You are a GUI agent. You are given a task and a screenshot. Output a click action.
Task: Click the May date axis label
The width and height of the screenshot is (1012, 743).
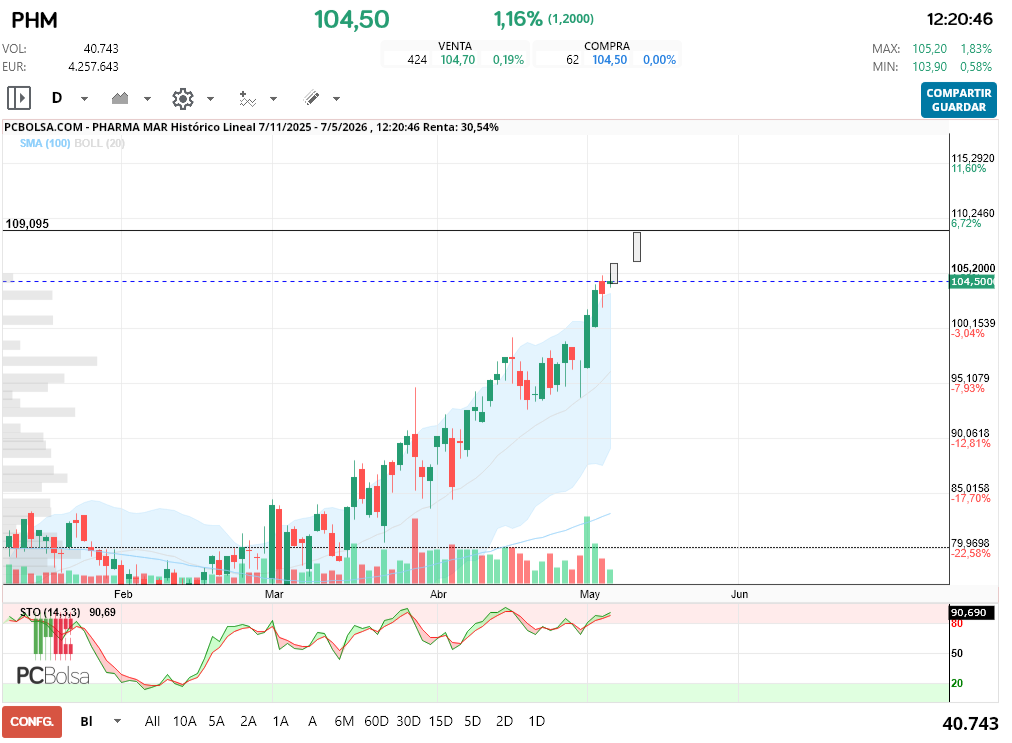tap(590, 594)
